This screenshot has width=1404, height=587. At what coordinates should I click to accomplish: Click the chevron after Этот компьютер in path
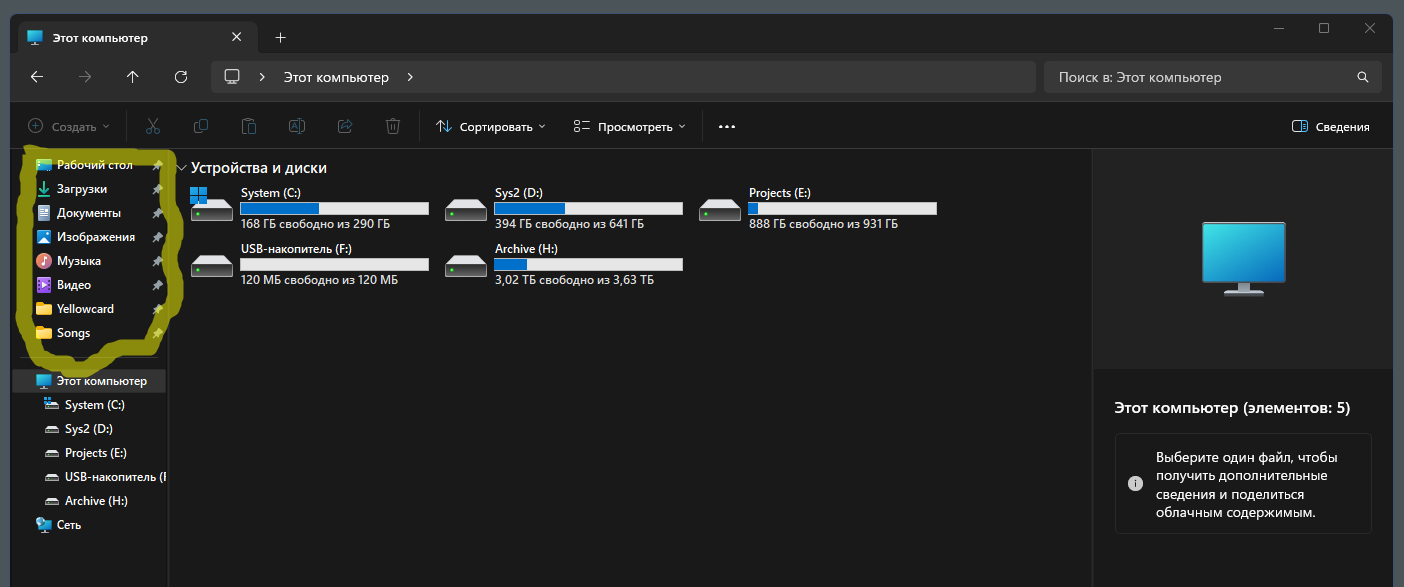410,77
